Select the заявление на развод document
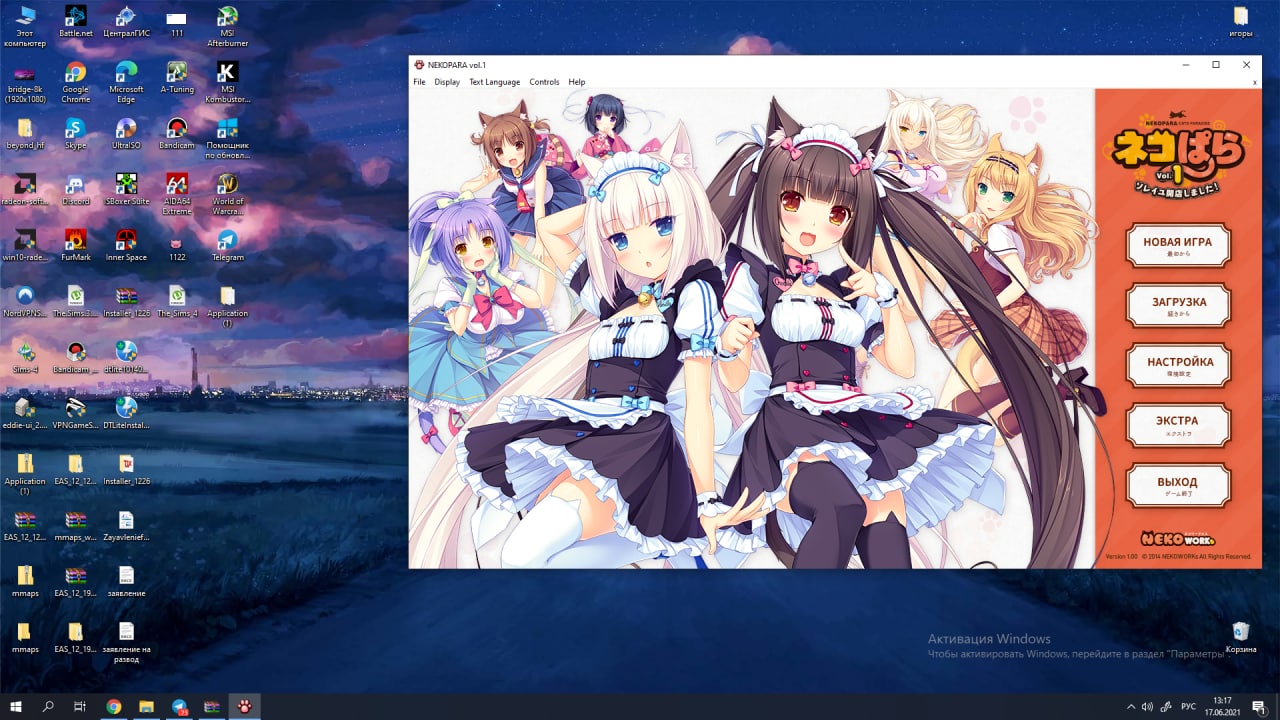1280x720 pixels. 126,642
